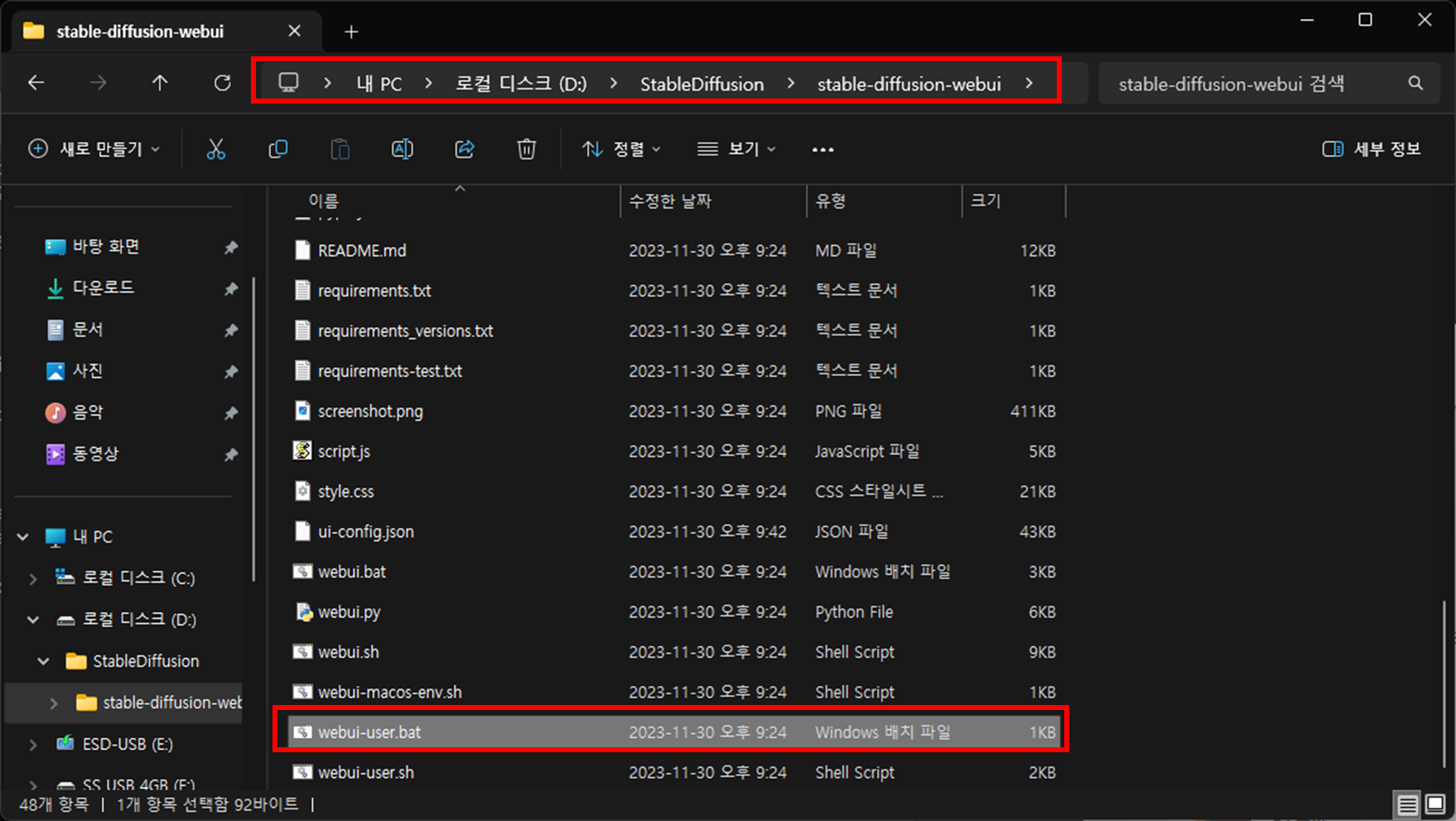Expand the stable-diffusion-webui tree node

coord(54,703)
